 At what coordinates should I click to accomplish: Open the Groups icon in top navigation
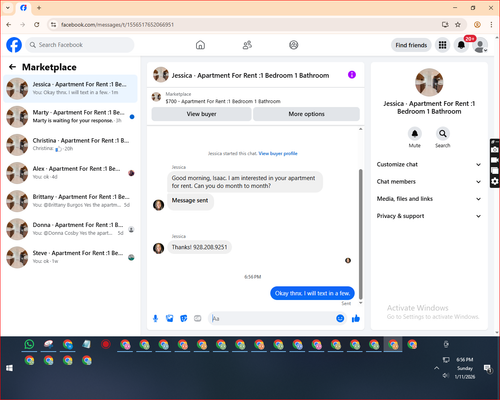[294, 45]
